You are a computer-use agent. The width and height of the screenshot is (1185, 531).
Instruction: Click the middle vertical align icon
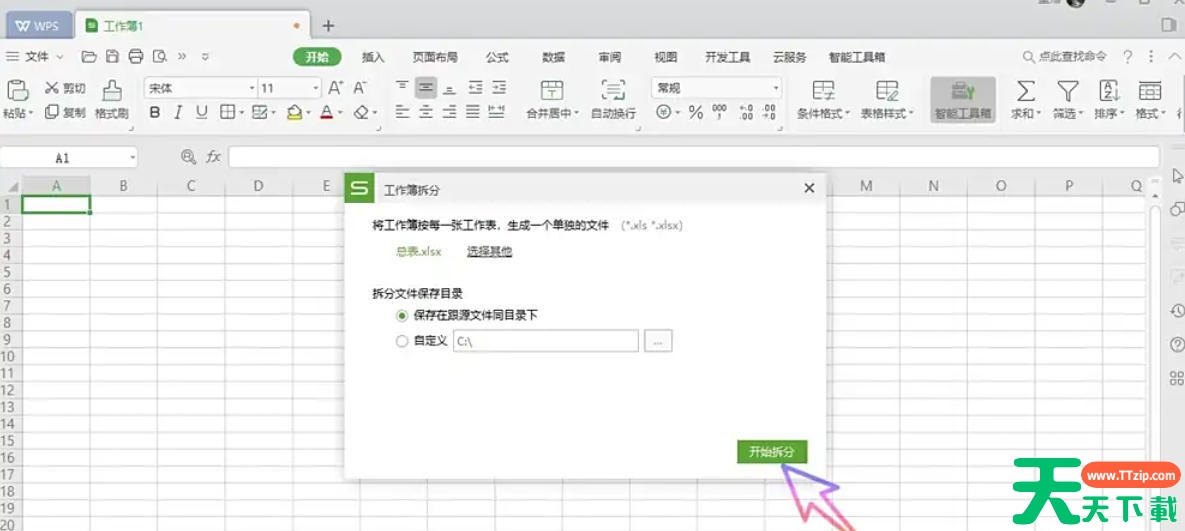point(426,88)
